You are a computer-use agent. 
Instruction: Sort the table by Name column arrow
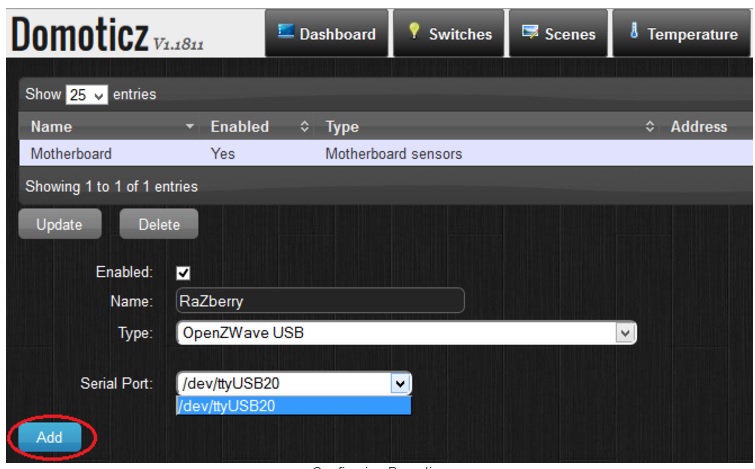coord(190,127)
